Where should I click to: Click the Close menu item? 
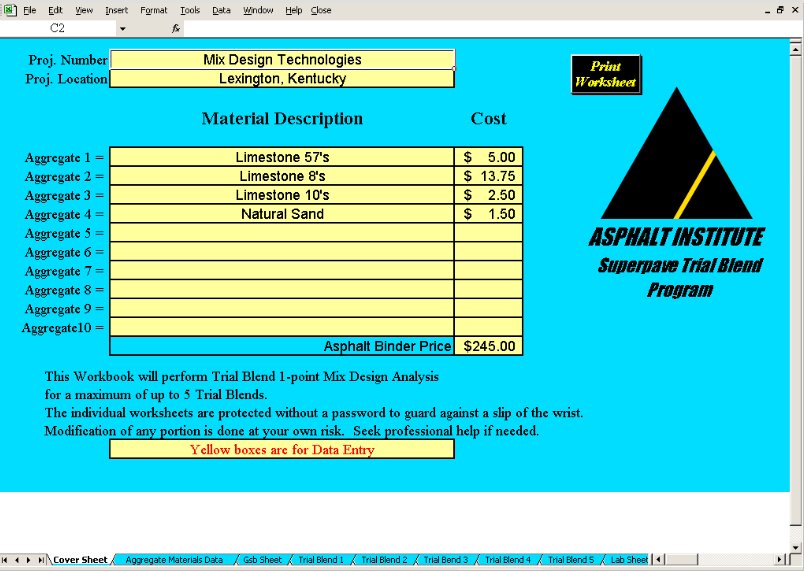tap(321, 10)
